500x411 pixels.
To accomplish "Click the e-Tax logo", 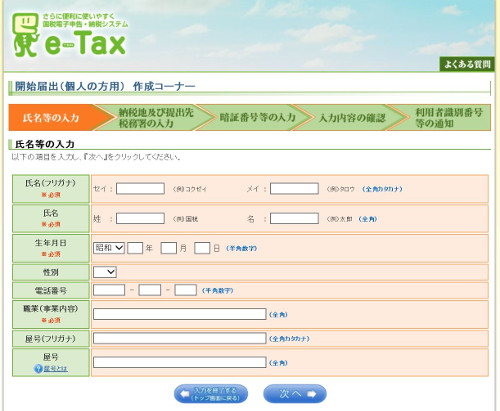I will [x=69, y=35].
